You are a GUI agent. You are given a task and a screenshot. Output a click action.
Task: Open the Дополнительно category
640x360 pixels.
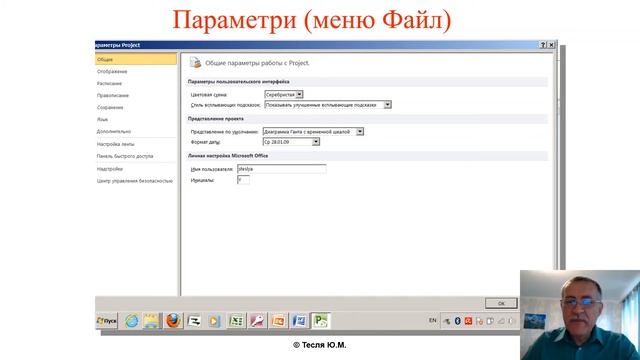pyautogui.click(x=113, y=131)
